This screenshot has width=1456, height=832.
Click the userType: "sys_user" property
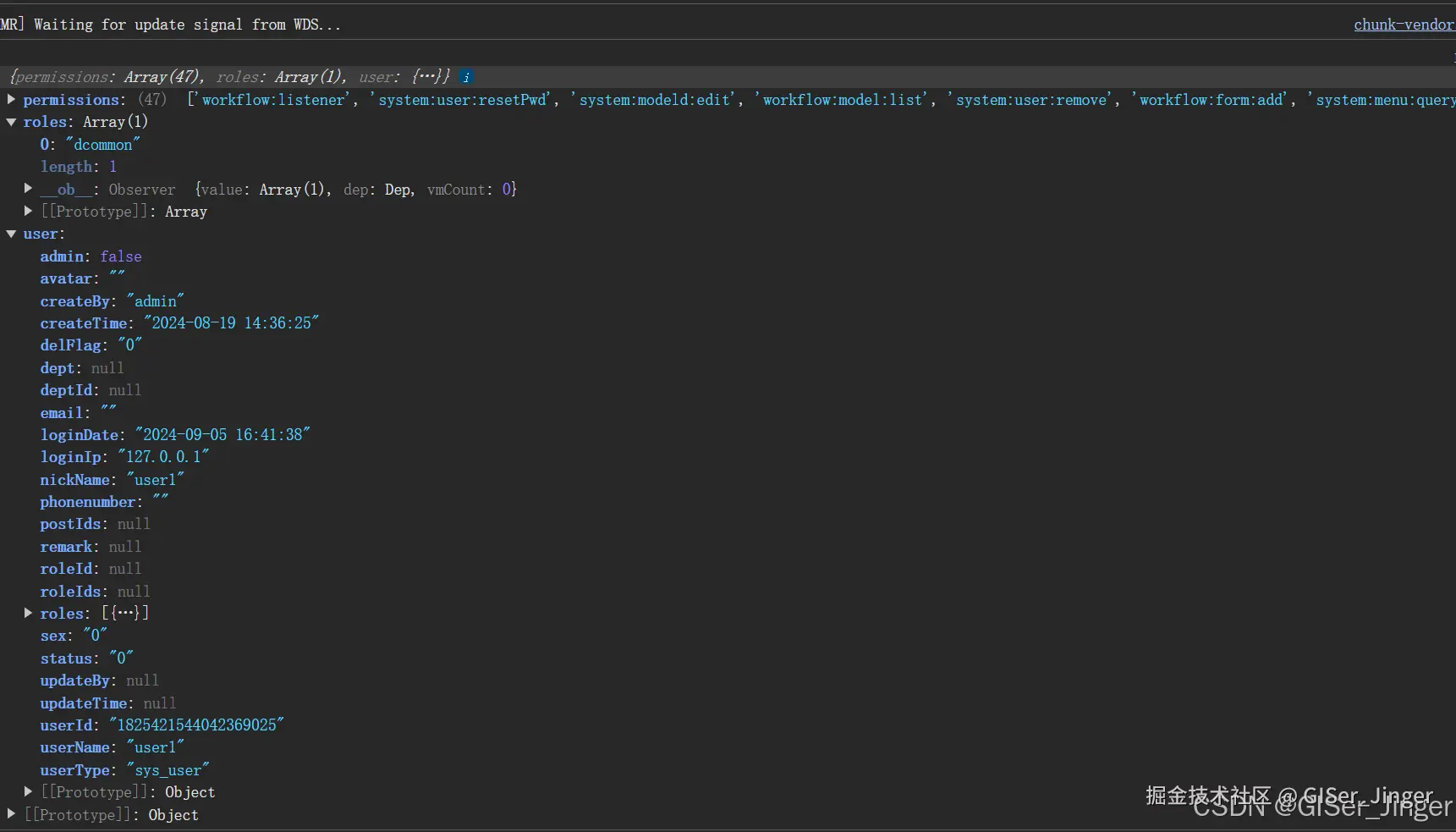125,770
